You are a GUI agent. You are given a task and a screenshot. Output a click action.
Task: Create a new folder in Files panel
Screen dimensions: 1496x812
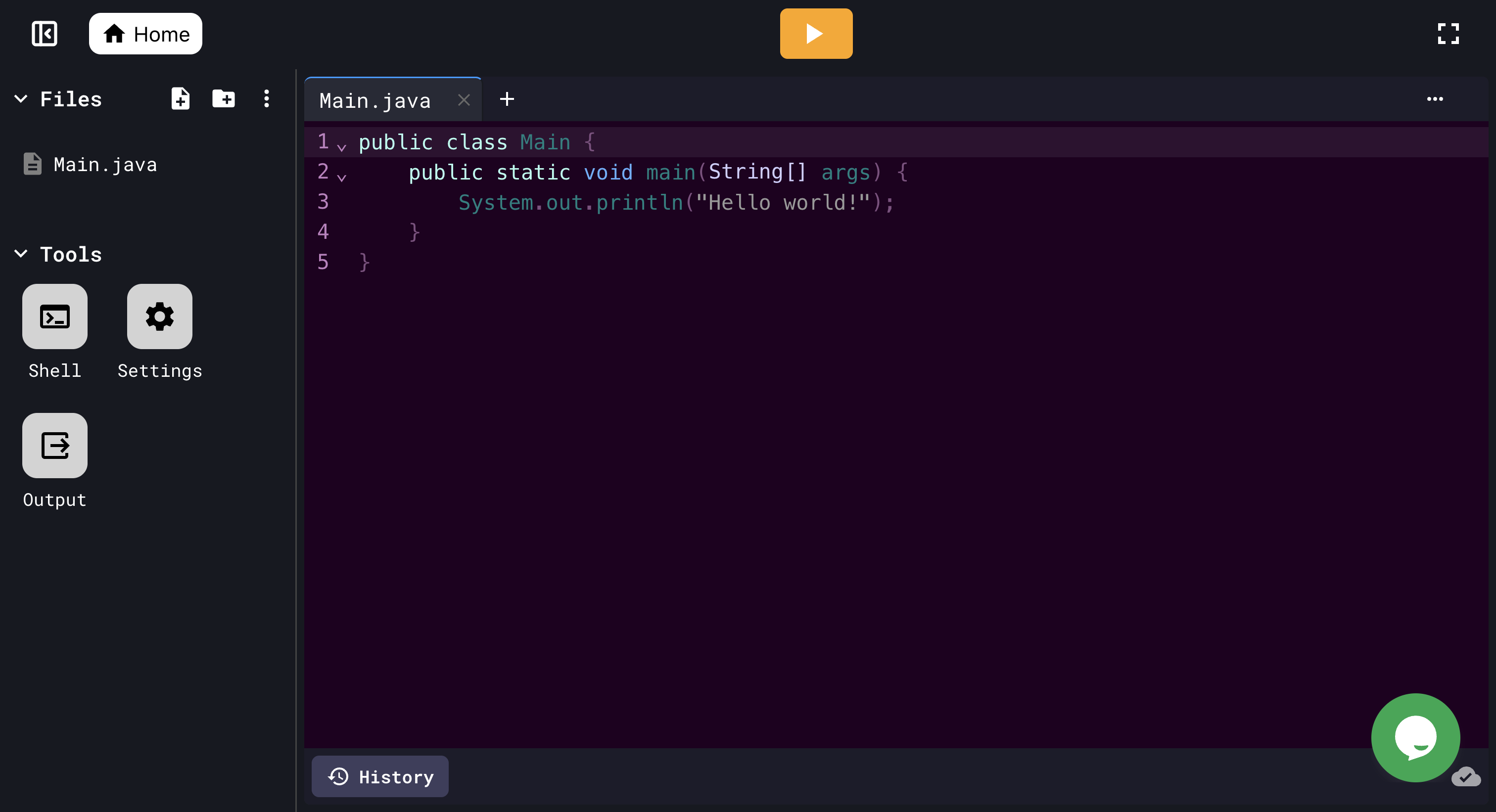point(223,99)
